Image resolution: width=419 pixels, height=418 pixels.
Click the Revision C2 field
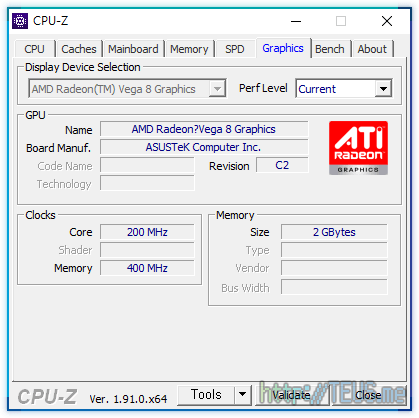[x=282, y=165]
